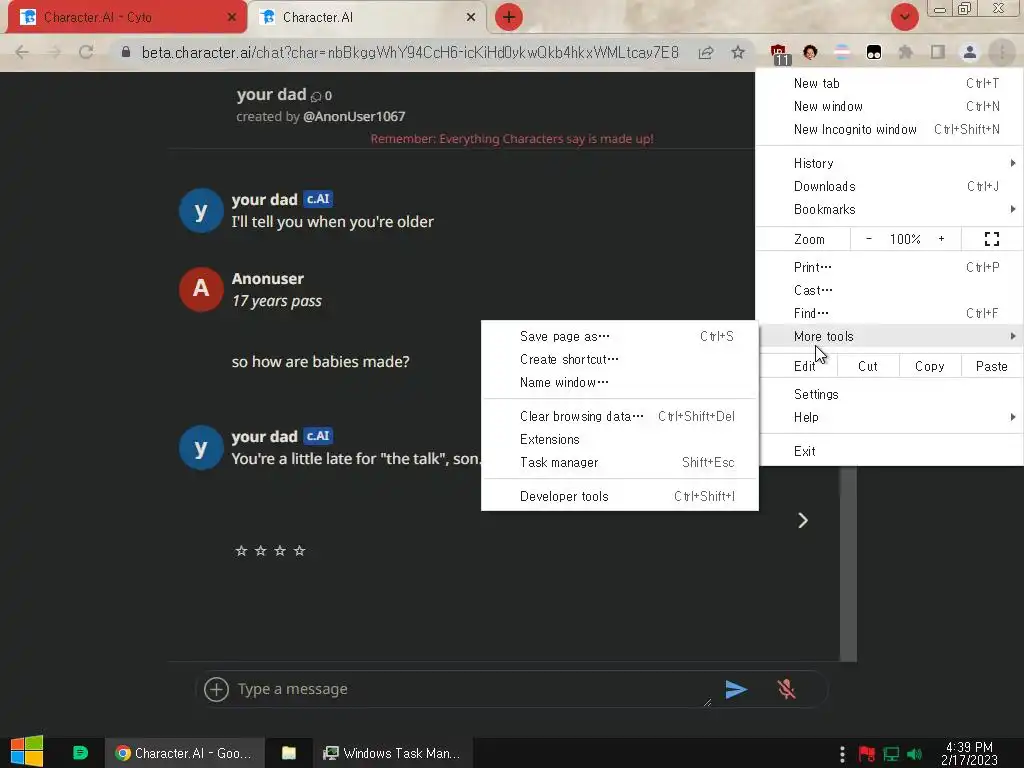Open Downloads from Chrome menu
The height and width of the screenshot is (768, 1024).
889,186
